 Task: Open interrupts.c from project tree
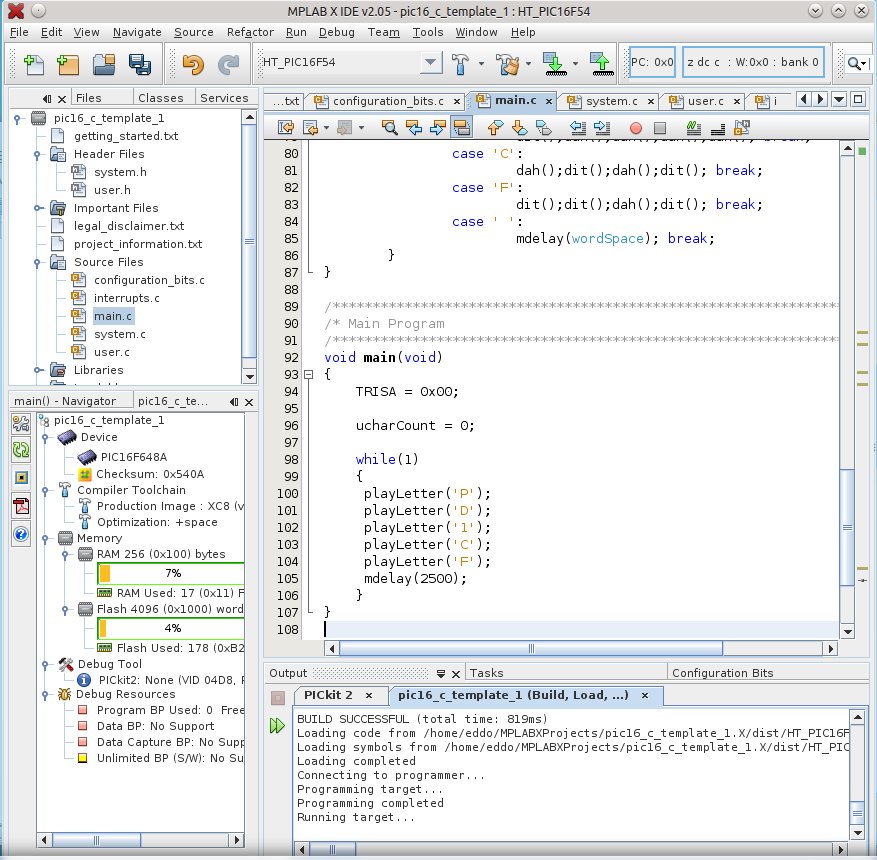126,298
